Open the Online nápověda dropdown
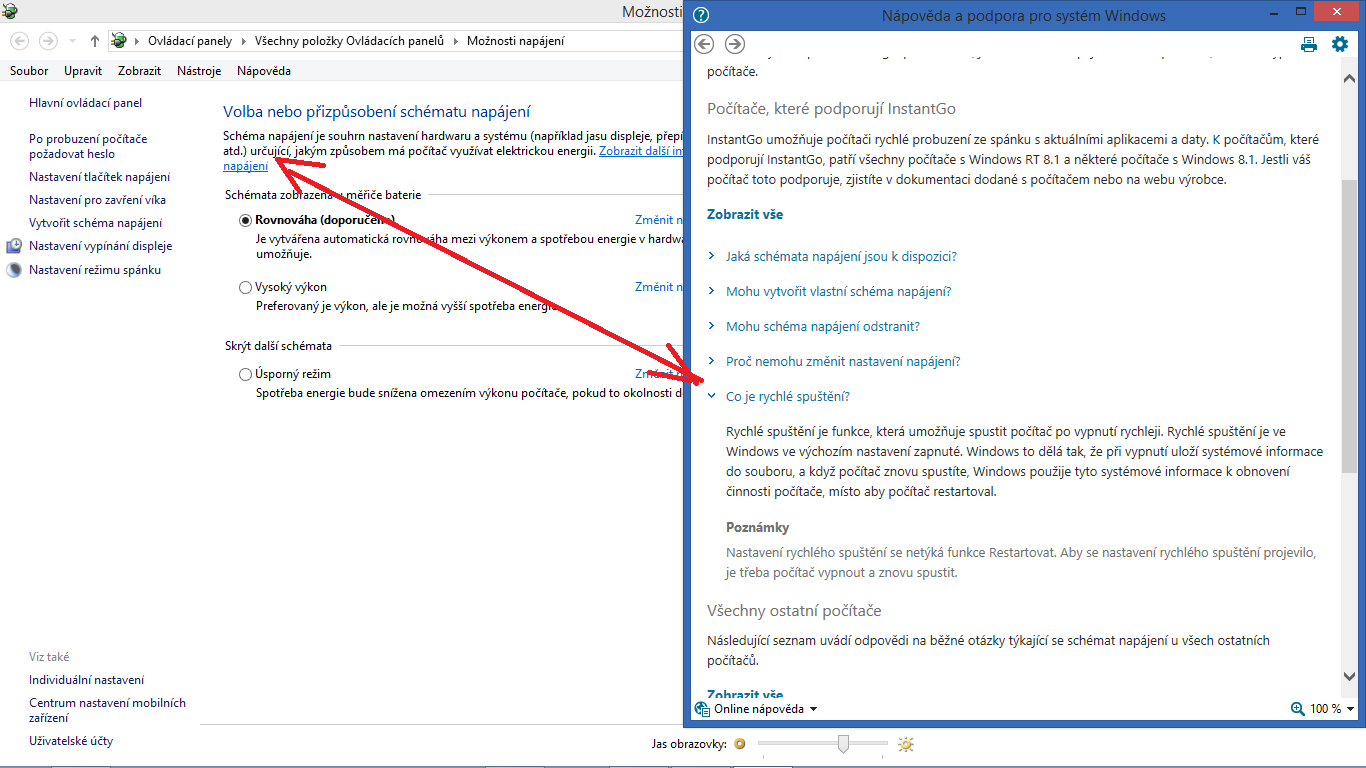 click(x=813, y=709)
